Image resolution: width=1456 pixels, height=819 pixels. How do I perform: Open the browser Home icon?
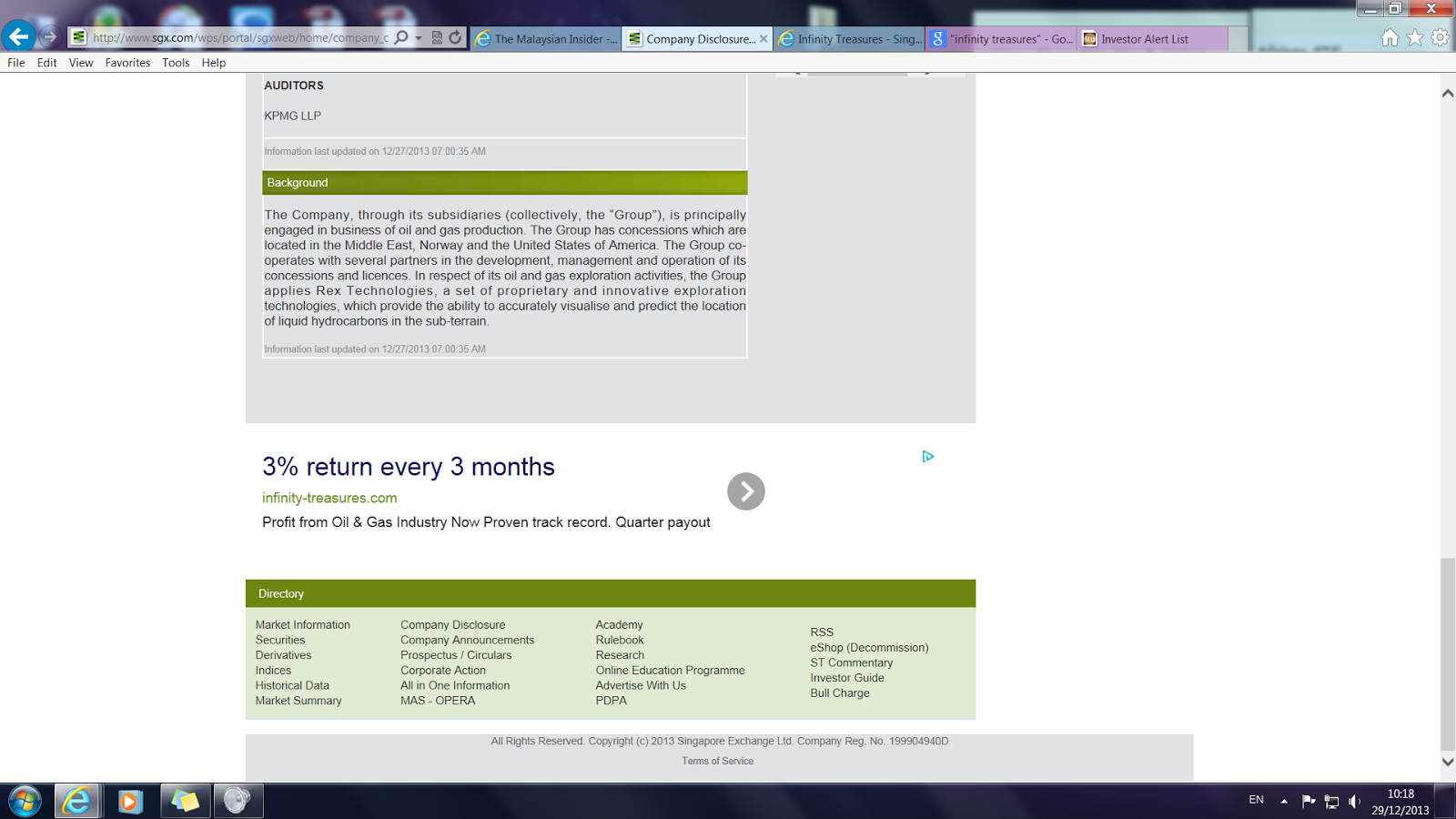tap(1390, 37)
